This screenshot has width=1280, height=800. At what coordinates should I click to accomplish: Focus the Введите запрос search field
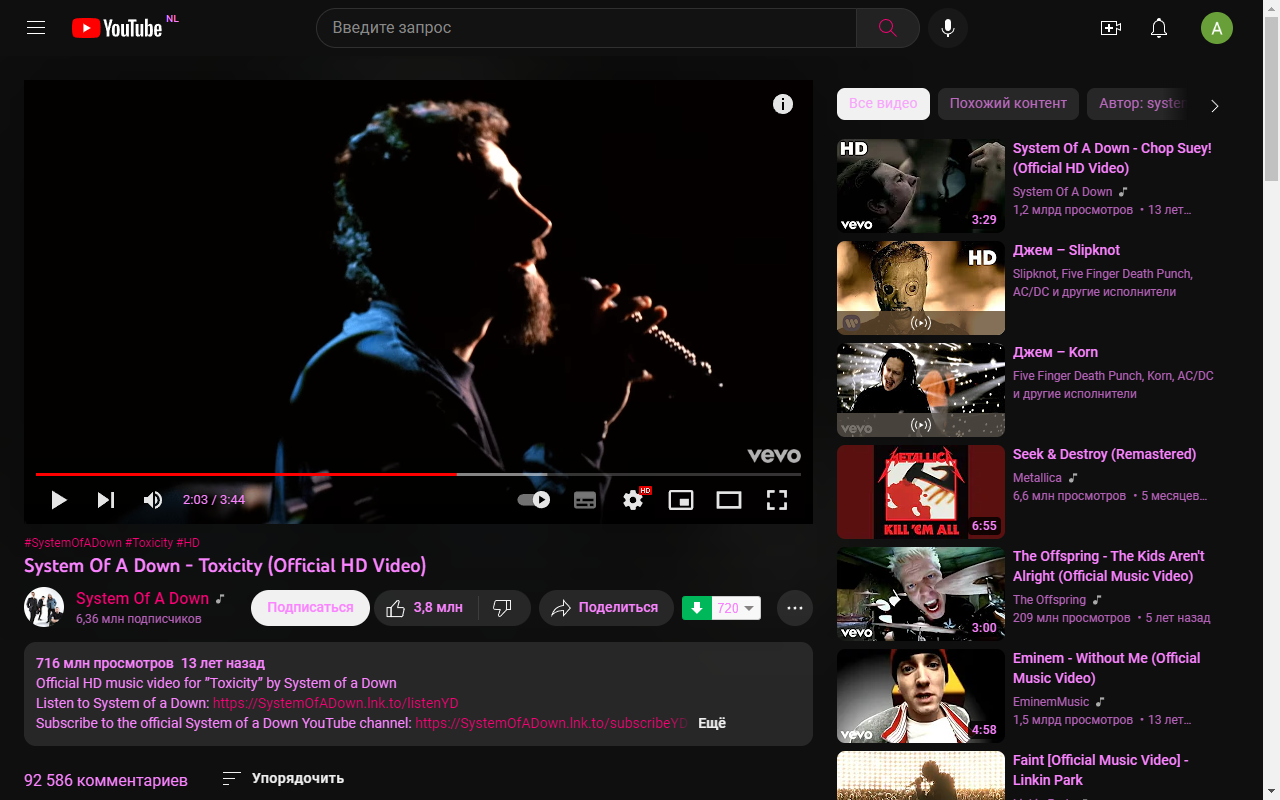(586, 28)
